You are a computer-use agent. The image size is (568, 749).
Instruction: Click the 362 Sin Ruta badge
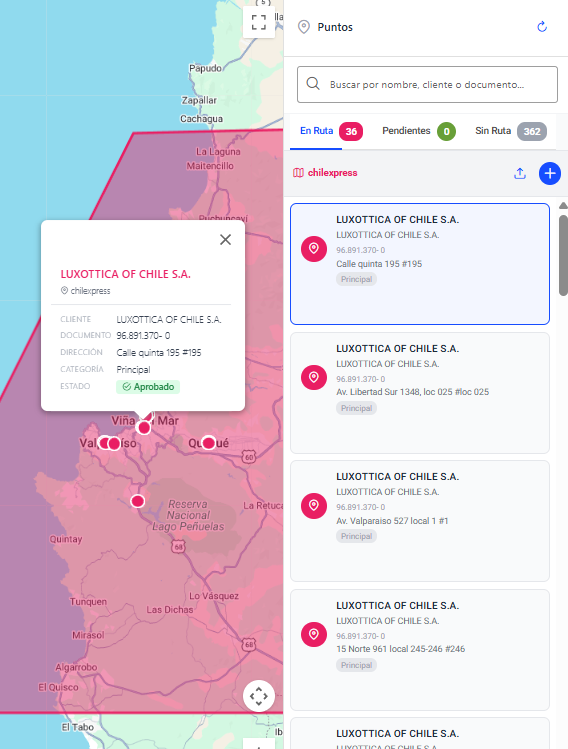[532, 131]
